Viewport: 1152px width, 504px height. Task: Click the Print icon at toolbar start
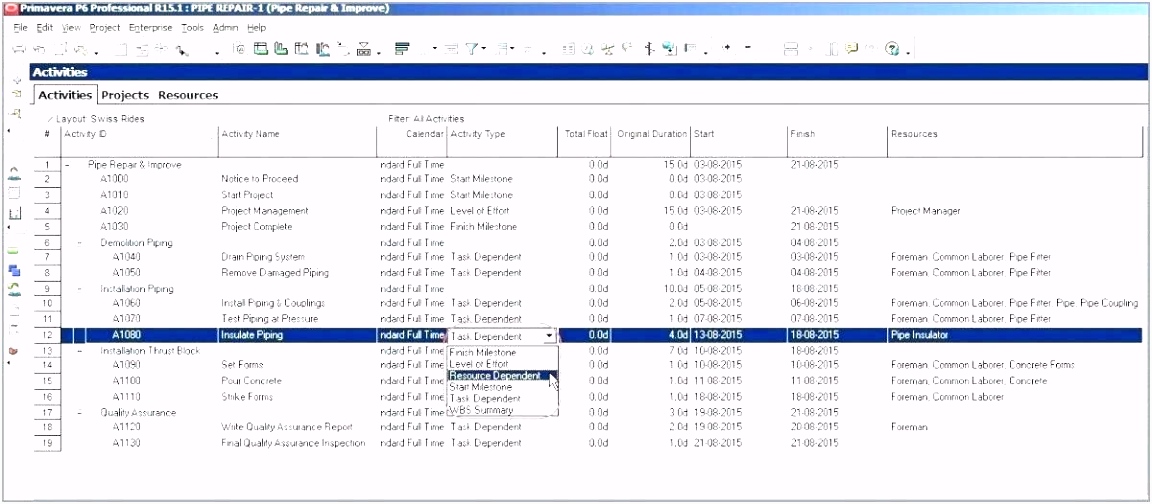(x=20, y=49)
